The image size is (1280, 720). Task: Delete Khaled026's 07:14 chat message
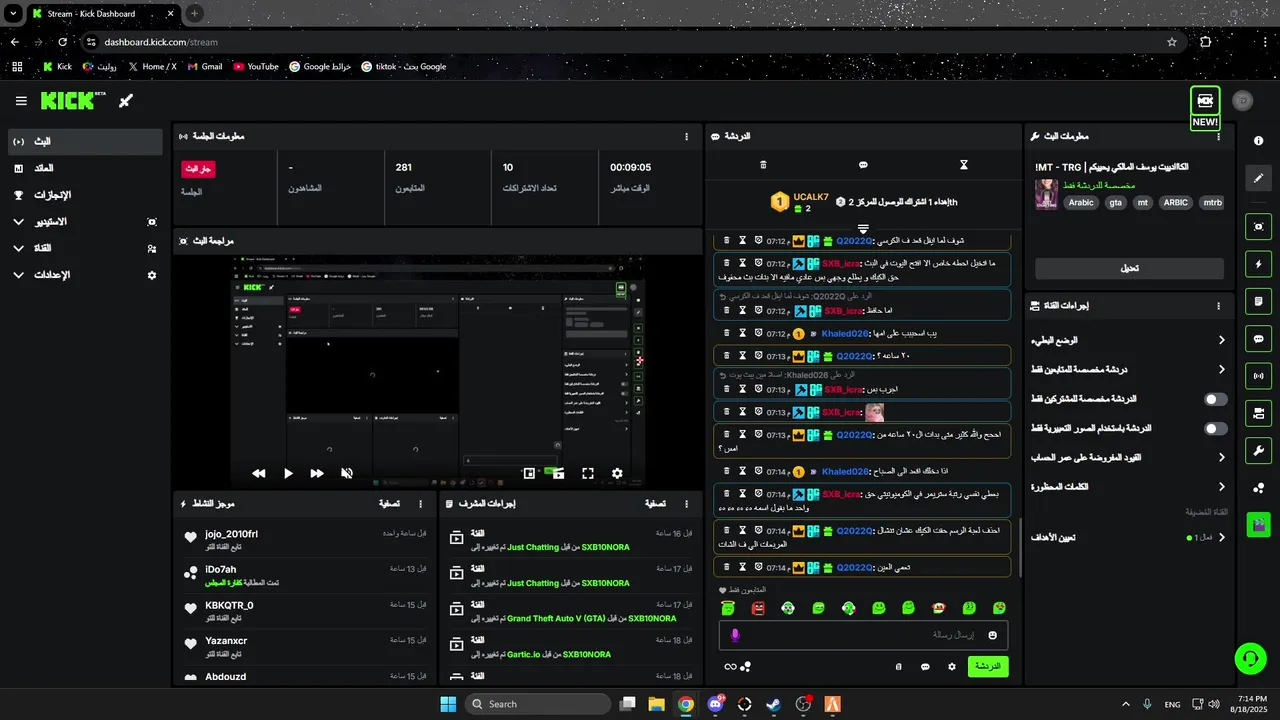click(727, 471)
